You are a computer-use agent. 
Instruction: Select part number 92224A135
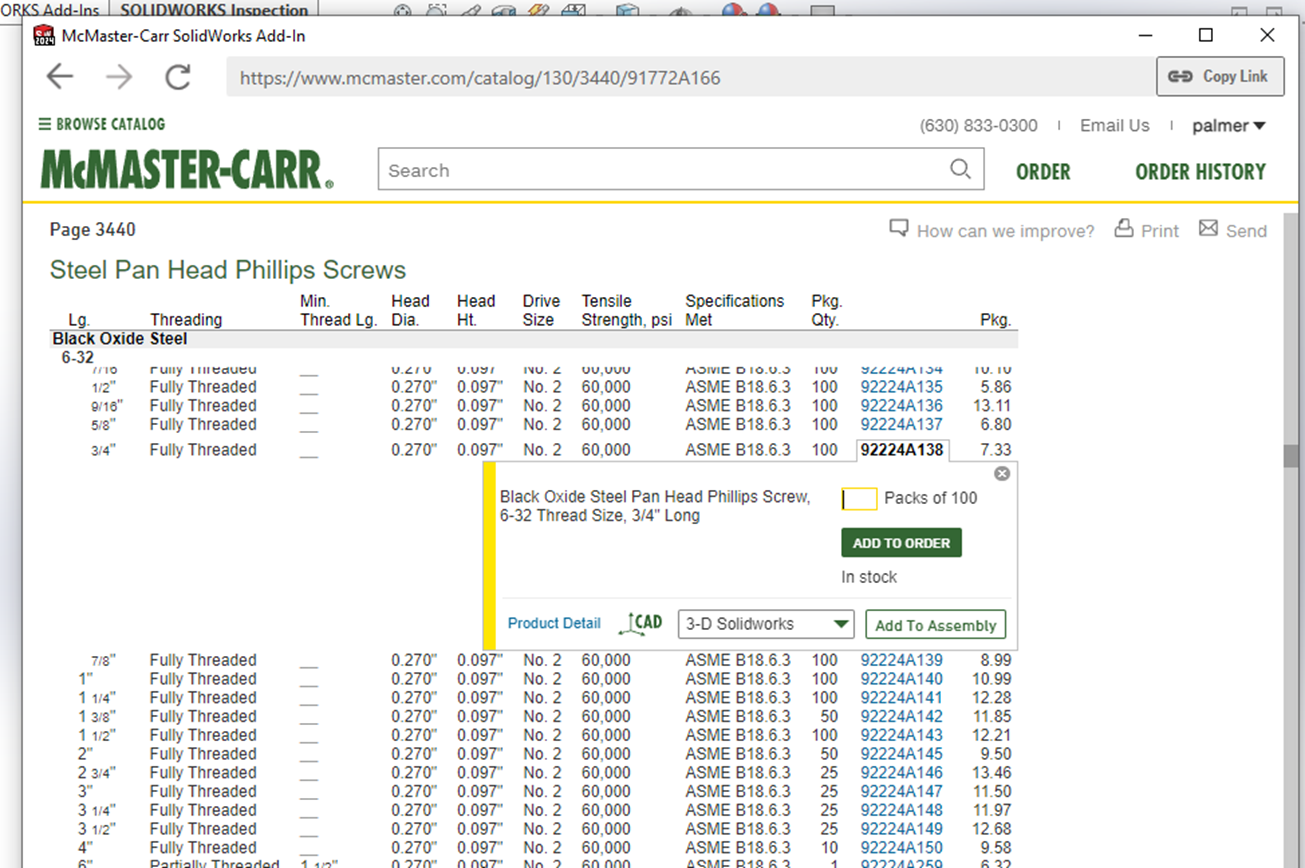pos(901,387)
